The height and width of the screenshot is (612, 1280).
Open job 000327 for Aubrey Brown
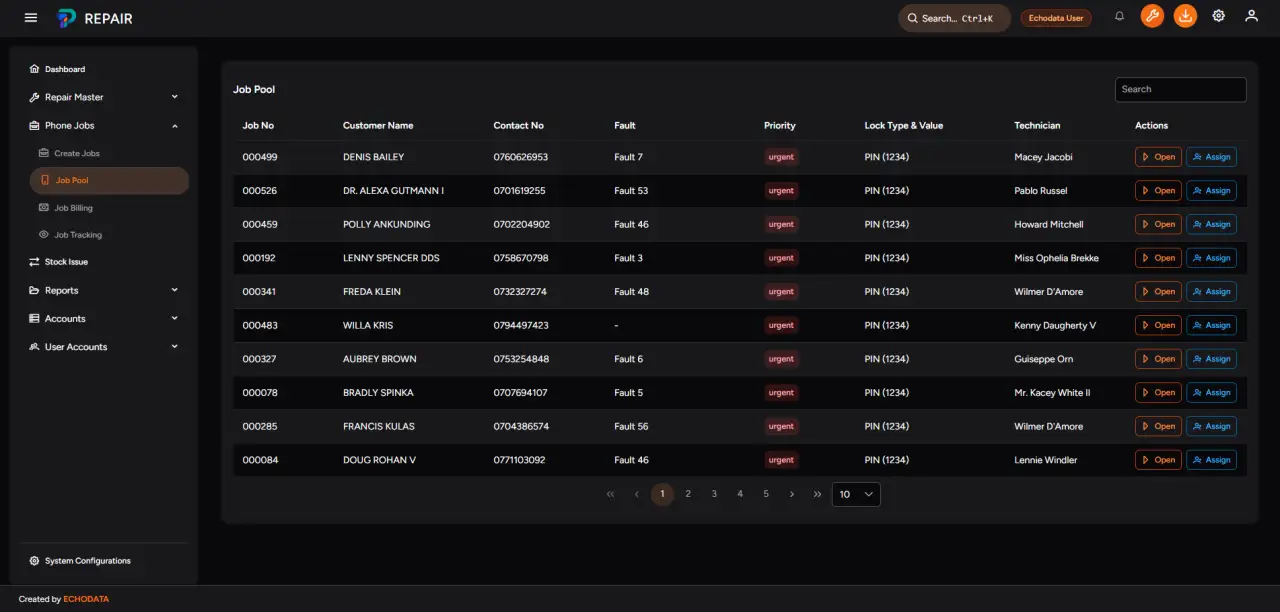[1158, 359]
